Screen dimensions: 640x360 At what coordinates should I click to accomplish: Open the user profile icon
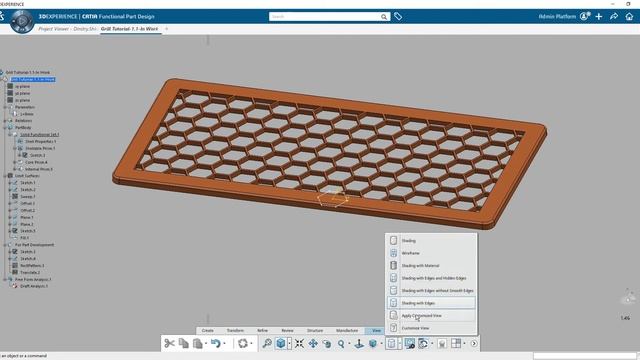[585, 16]
